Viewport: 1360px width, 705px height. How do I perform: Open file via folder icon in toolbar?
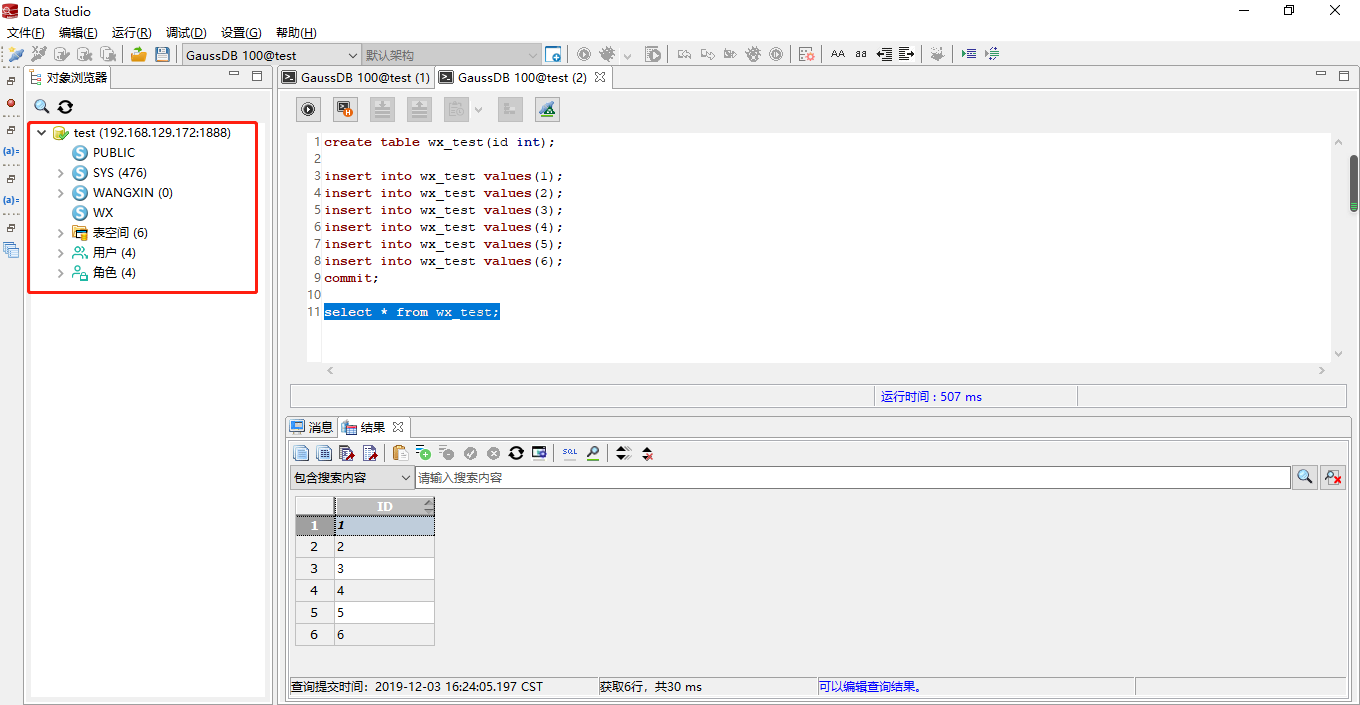139,54
